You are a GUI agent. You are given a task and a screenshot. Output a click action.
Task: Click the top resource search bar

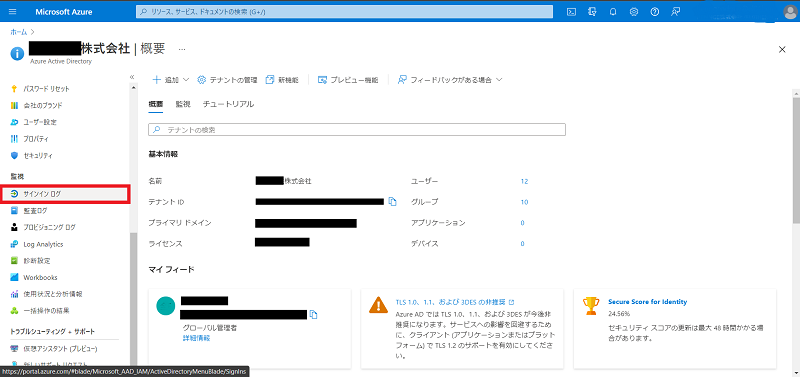pyautogui.click(x=344, y=11)
